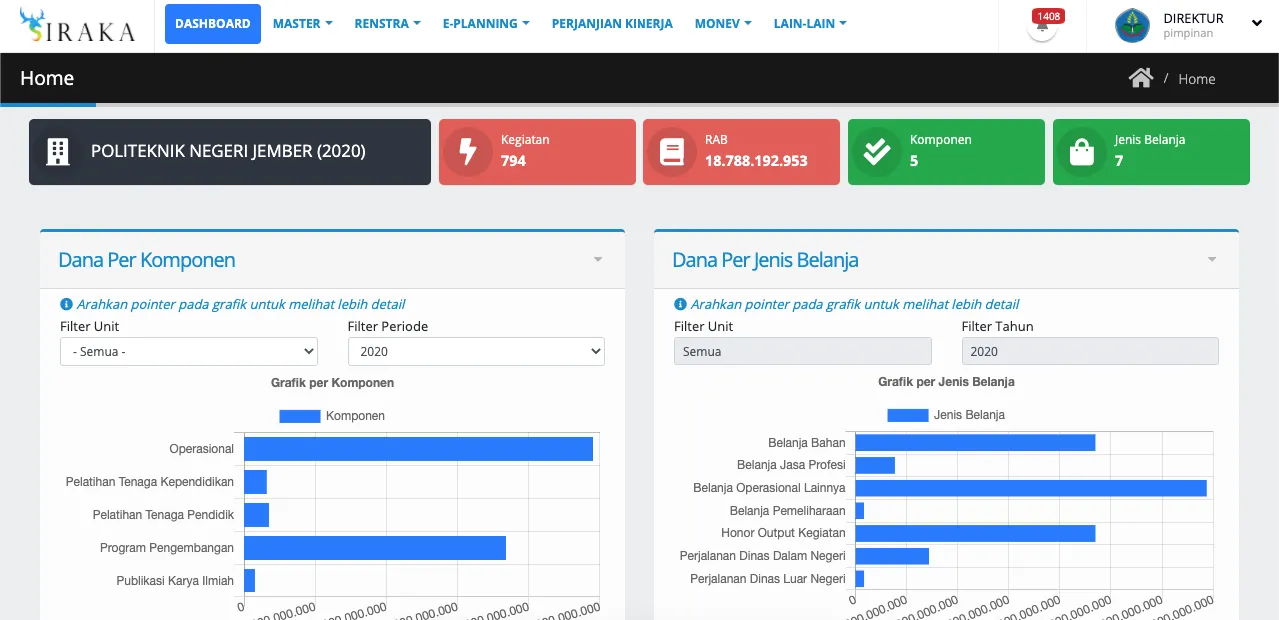Click the disabled Filter Tahun field showing 2020
The width and height of the screenshot is (1279, 620).
coord(1090,351)
